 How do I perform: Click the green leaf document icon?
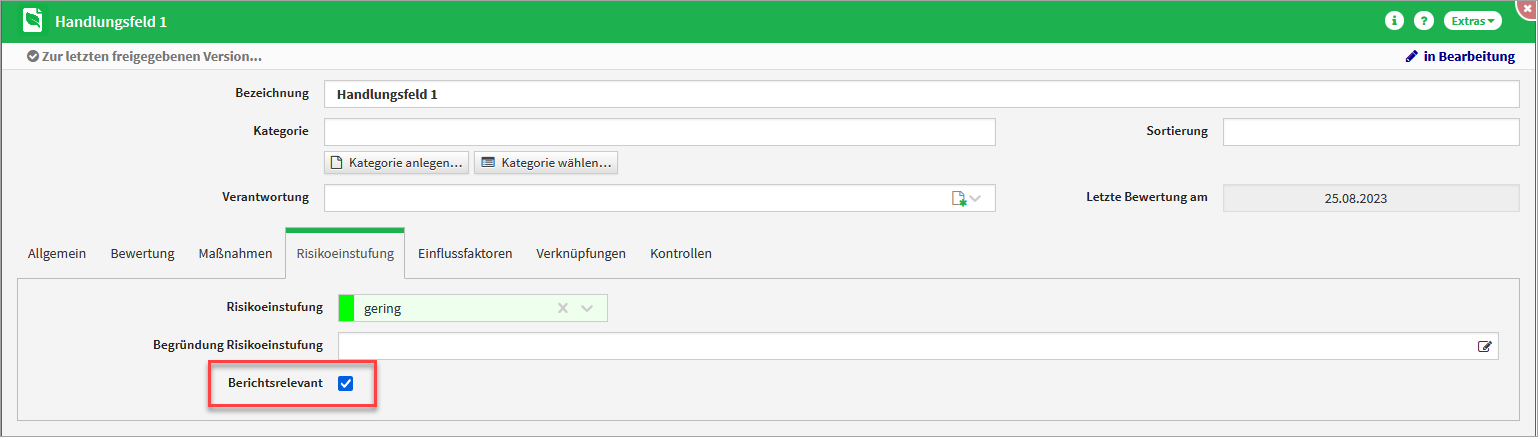coord(33,21)
